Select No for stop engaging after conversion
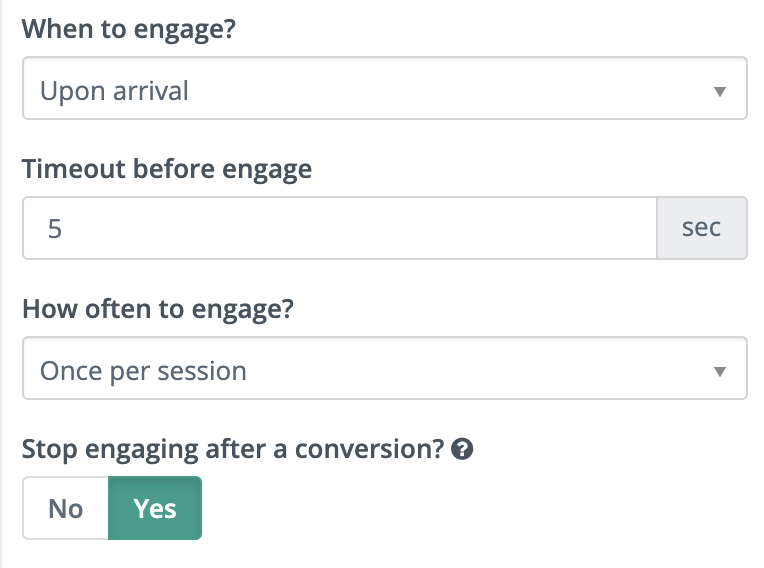Viewport: 764px width, 568px height. [65, 508]
